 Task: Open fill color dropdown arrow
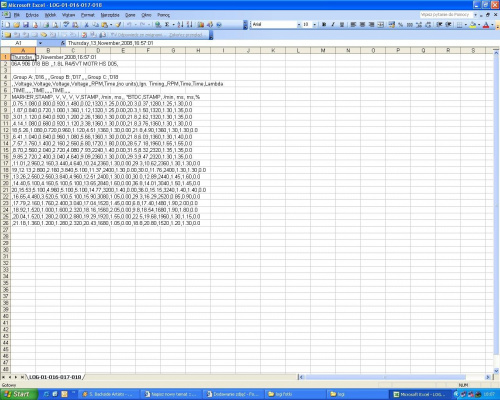point(479,25)
